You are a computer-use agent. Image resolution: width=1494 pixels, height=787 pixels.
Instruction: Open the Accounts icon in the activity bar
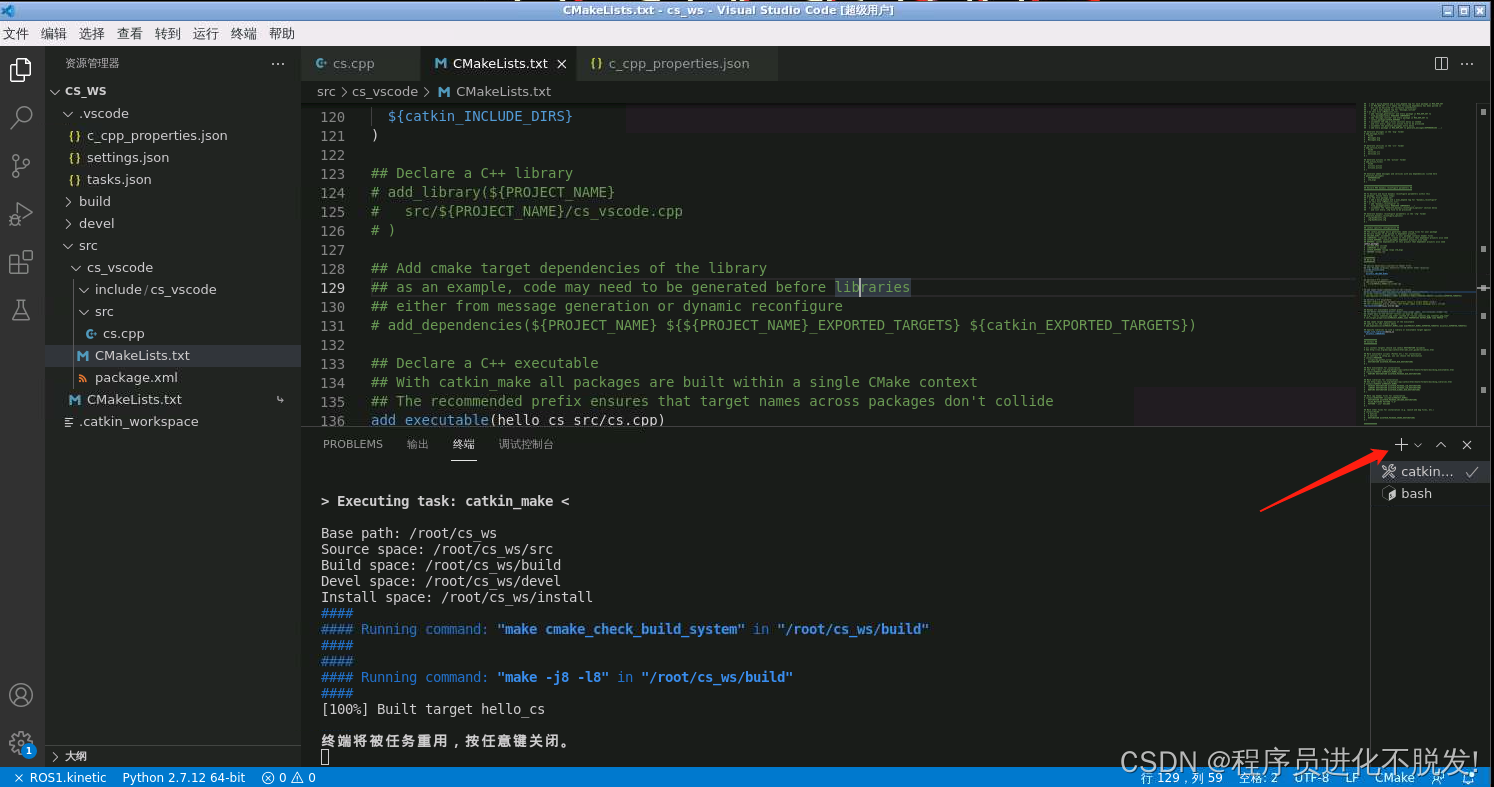pyautogui.click(x=21, y=695)
